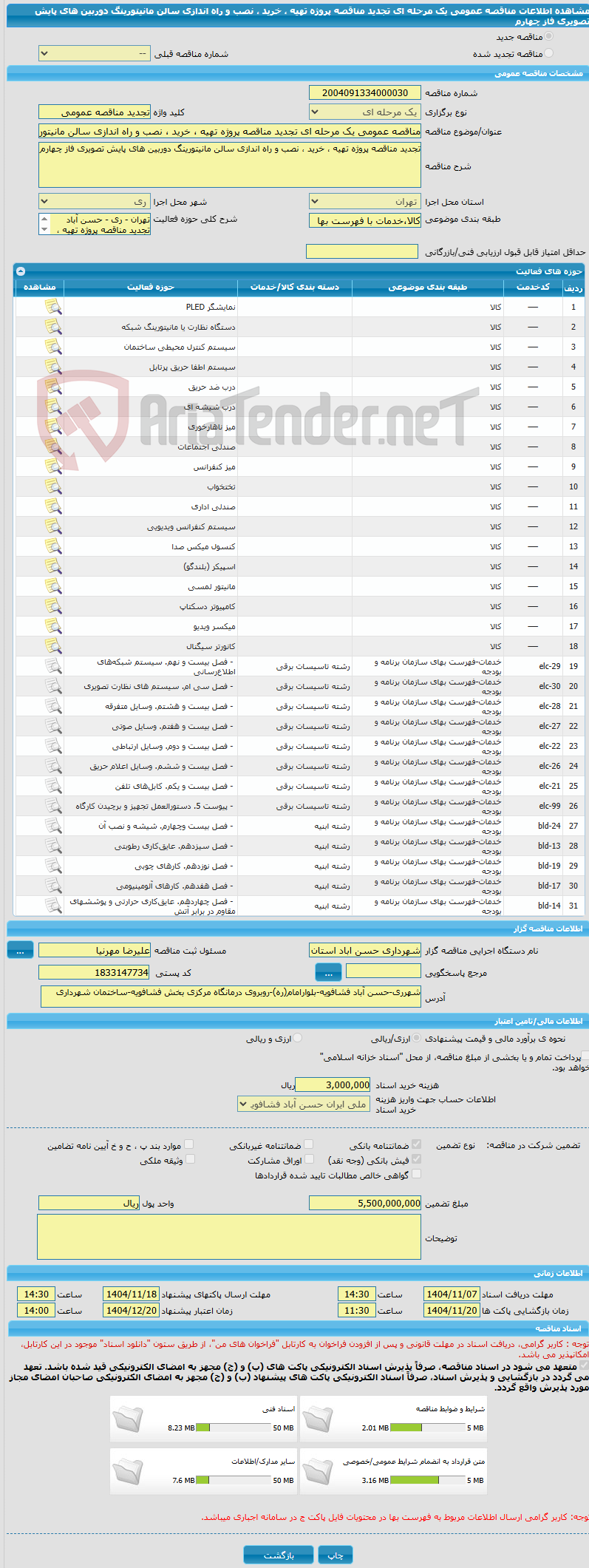The height and width of the screenshot is (1568, 589).
Task: Open view icon for row 14 اسپیکر (بلندگو)
Action: tap(53, 566)
